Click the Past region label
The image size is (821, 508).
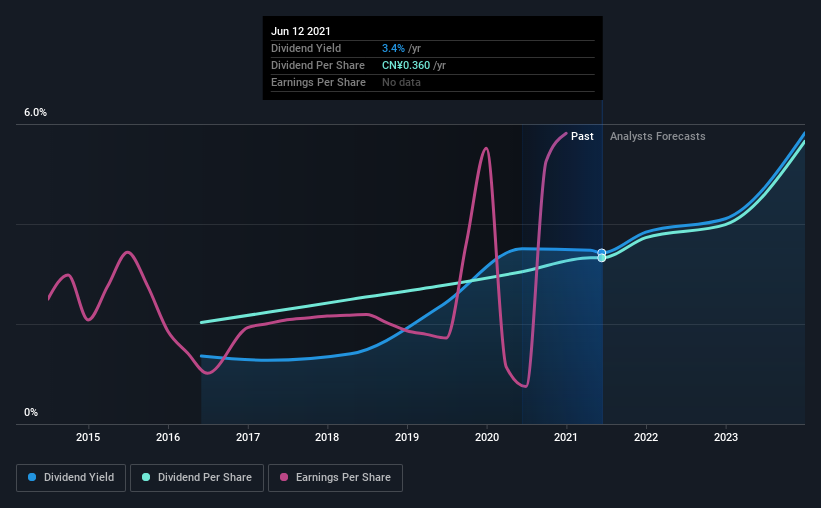[x=582, y=136]
